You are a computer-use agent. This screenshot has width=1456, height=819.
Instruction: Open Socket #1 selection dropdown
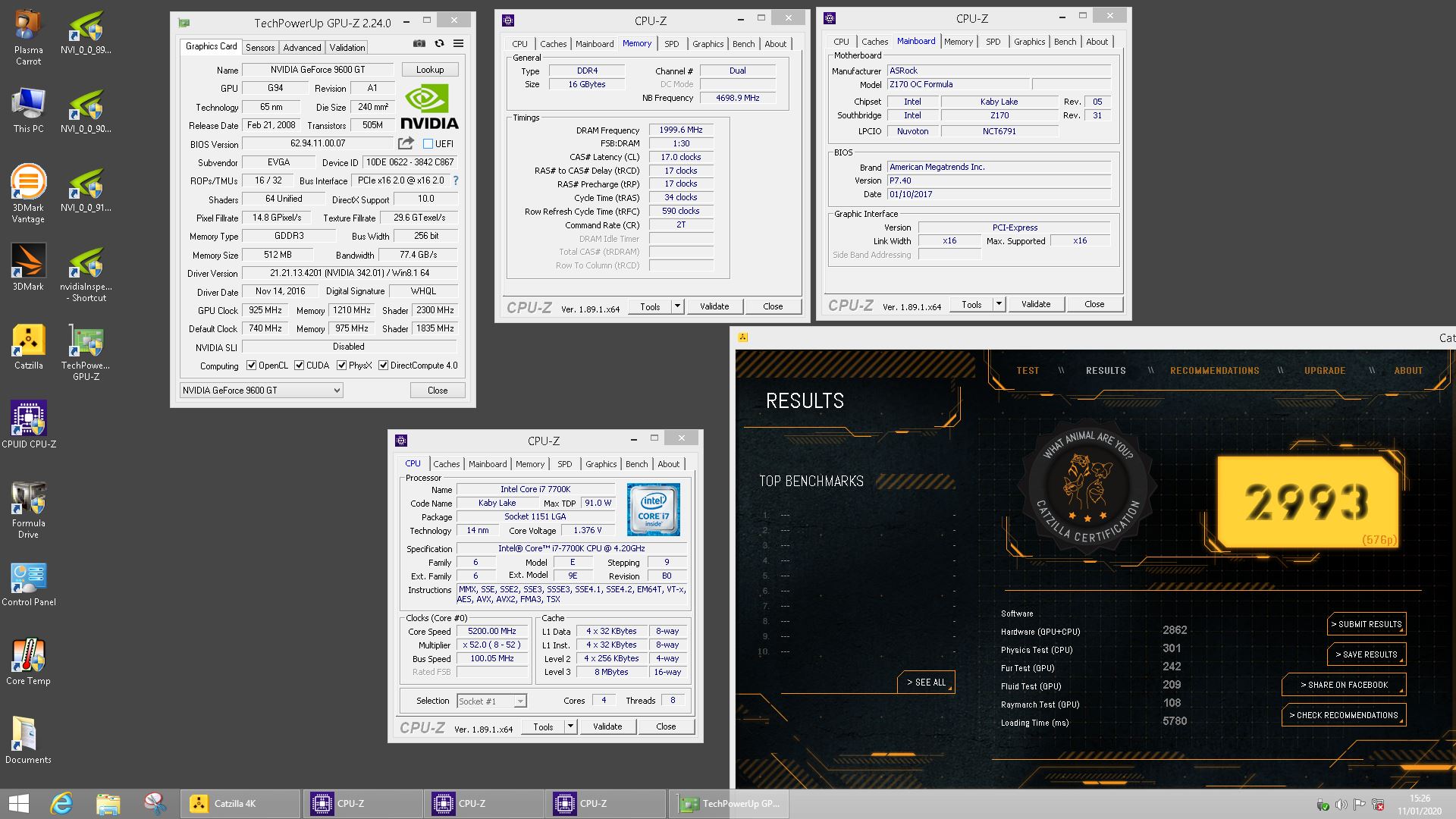(491, 701)
